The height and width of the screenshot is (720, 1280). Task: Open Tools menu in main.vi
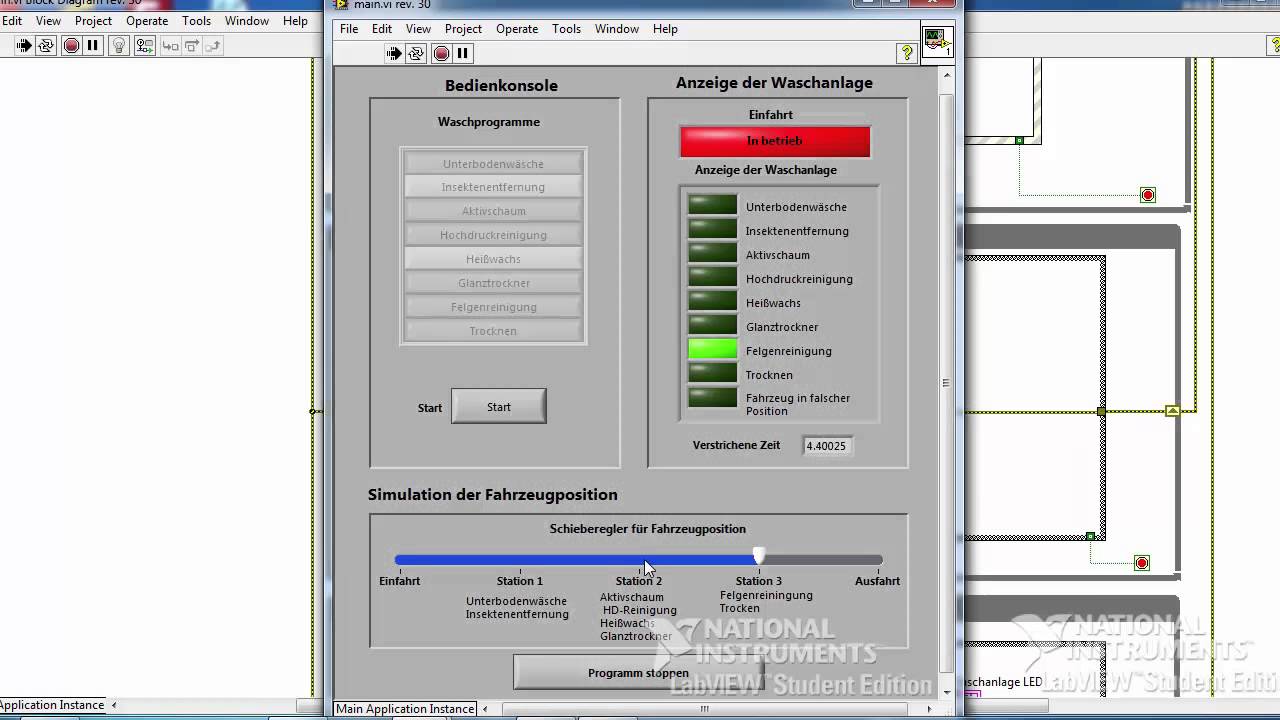566,29
